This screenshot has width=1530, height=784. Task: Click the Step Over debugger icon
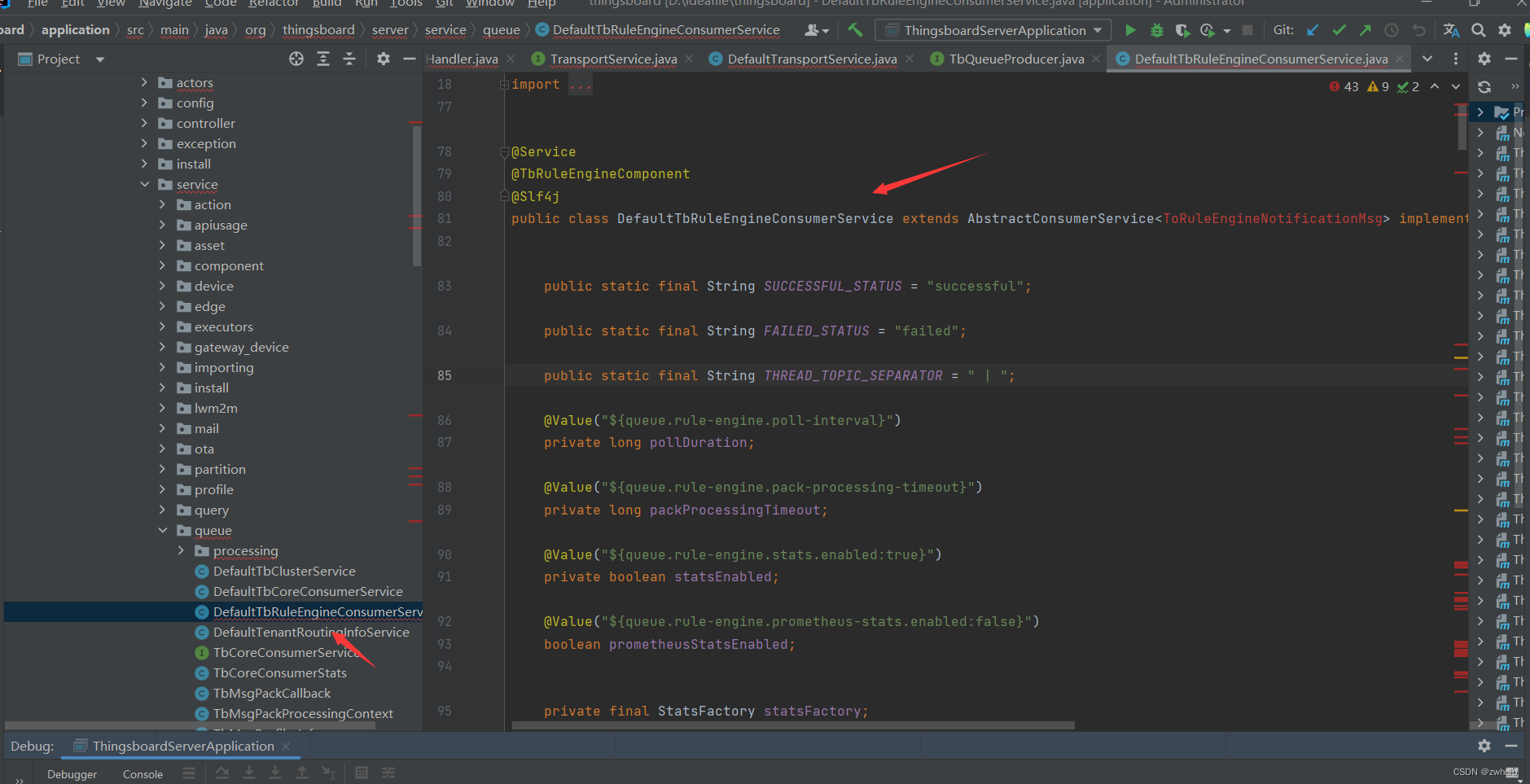coord(222,773)
